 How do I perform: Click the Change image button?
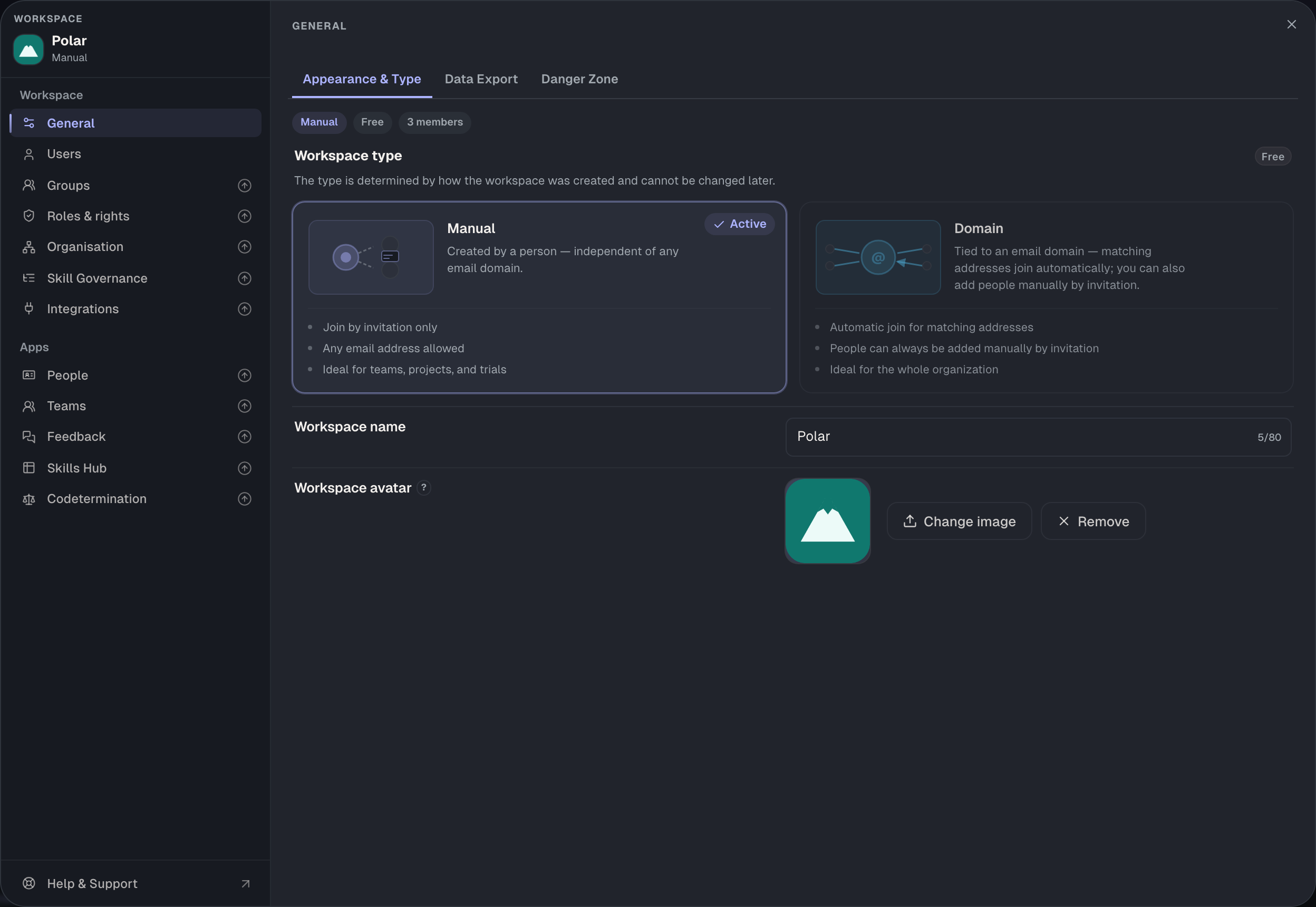(959, 521)
